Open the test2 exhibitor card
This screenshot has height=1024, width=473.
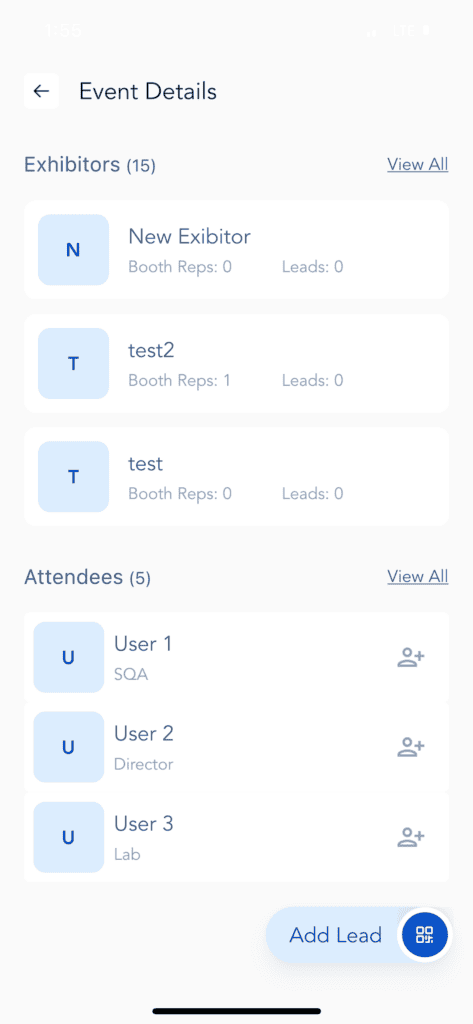coord(236,363)
